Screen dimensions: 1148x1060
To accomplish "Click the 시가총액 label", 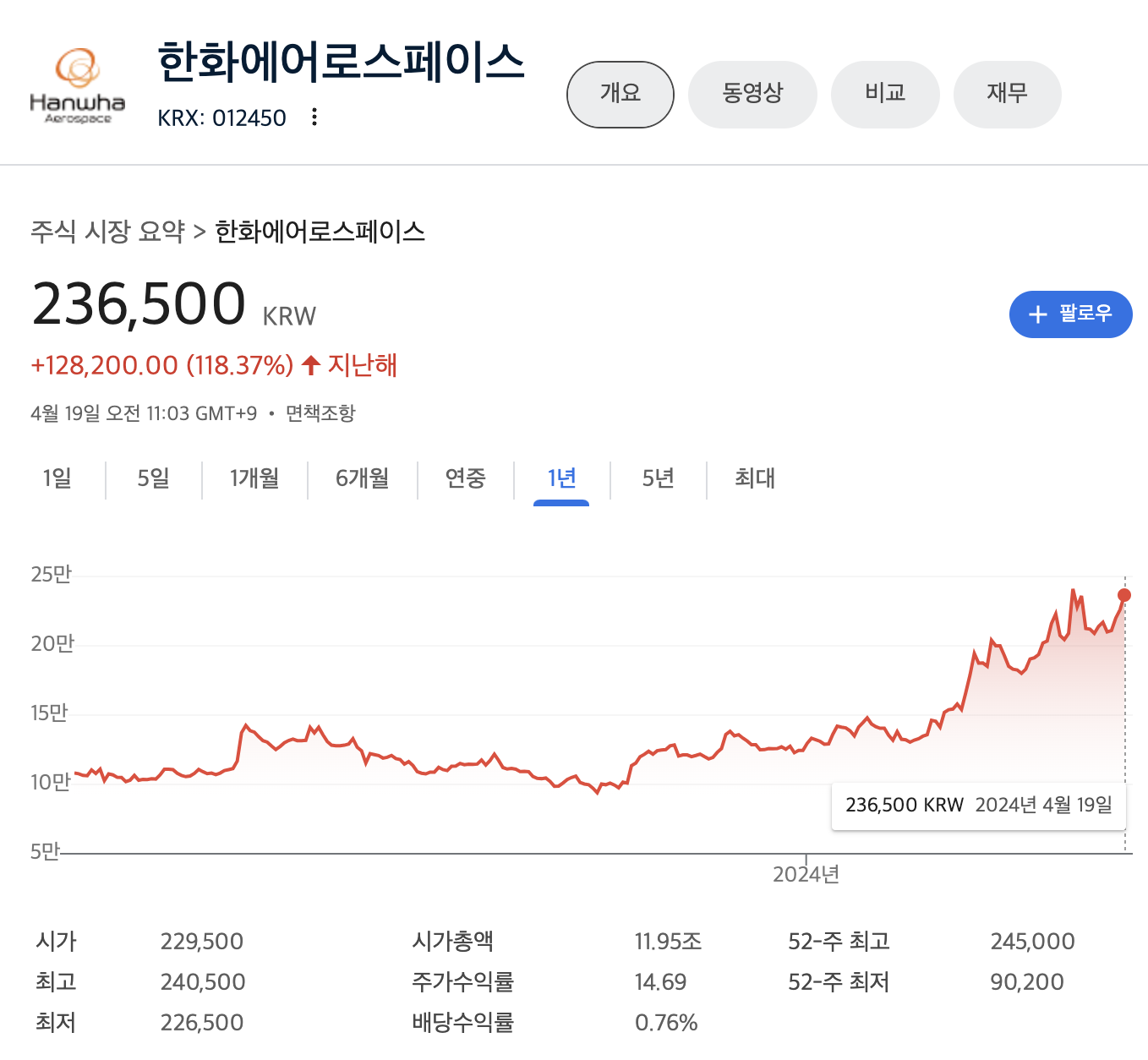I will (453, 942).
